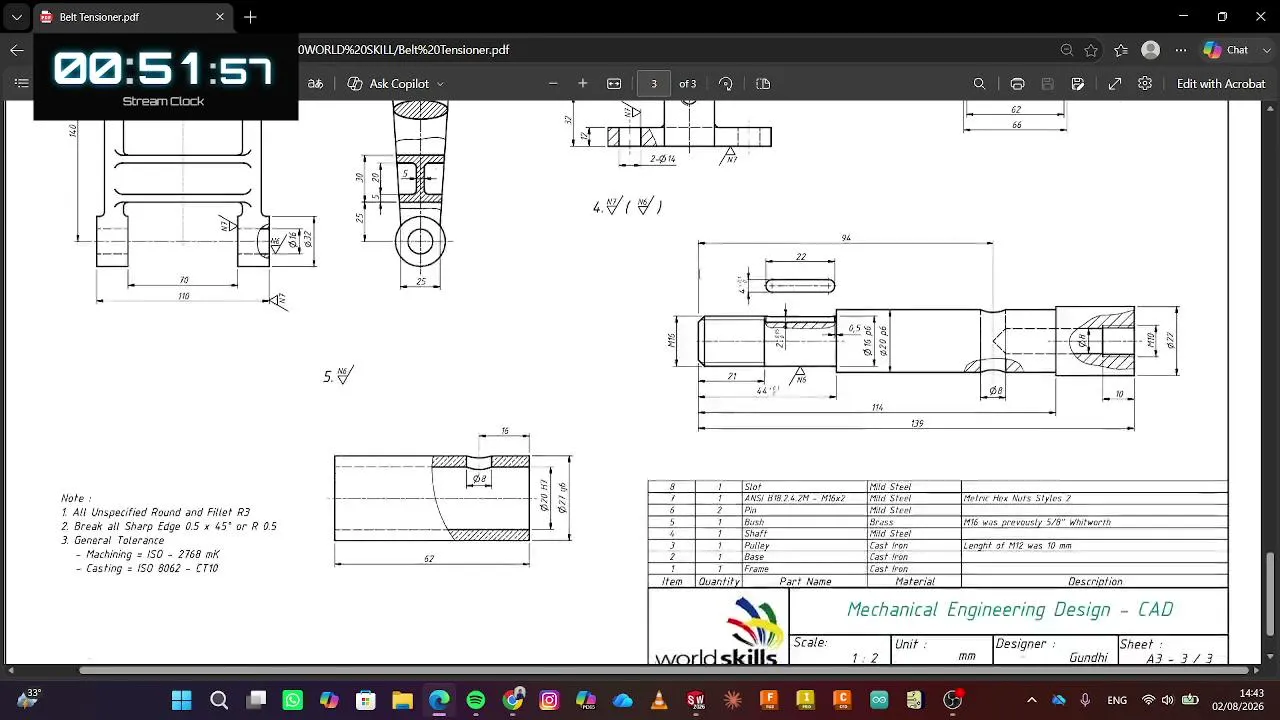Viewport: 1280px width, 720px height.
Task: Click the Save PDF icon
Action: point(1047,84)
